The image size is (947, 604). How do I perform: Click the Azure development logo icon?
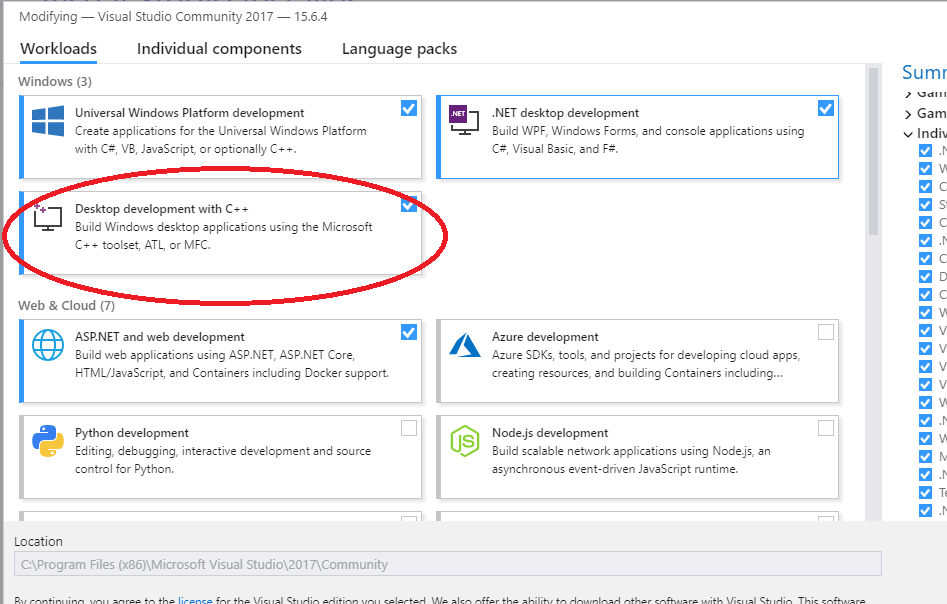(464, 345)
